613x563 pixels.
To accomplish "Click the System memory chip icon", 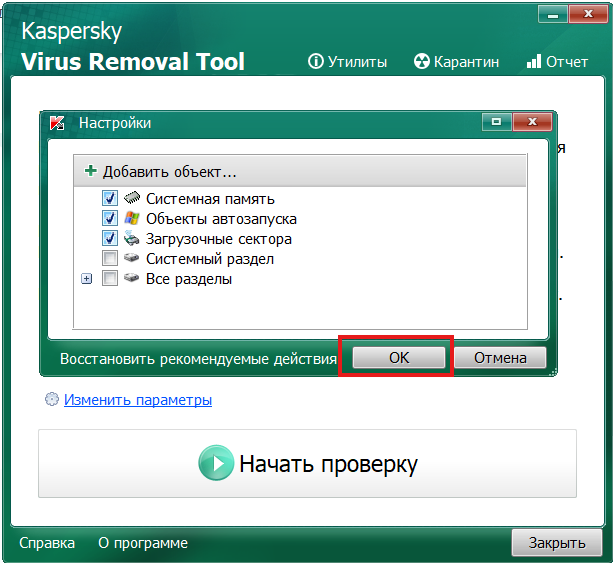I will coord(132,198).
